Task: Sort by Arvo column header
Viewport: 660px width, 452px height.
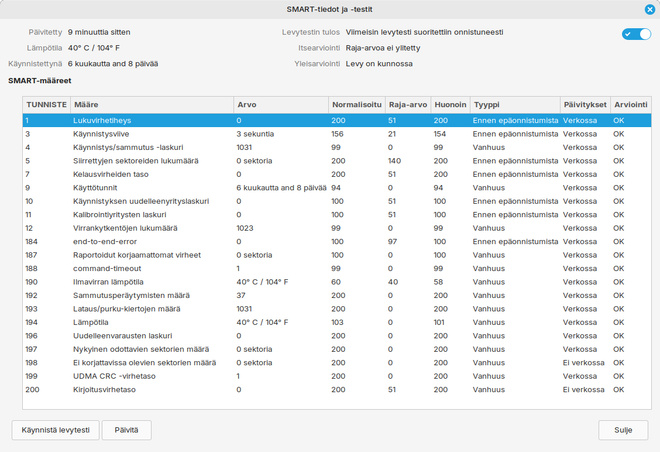Action: [x=281, y=105]
